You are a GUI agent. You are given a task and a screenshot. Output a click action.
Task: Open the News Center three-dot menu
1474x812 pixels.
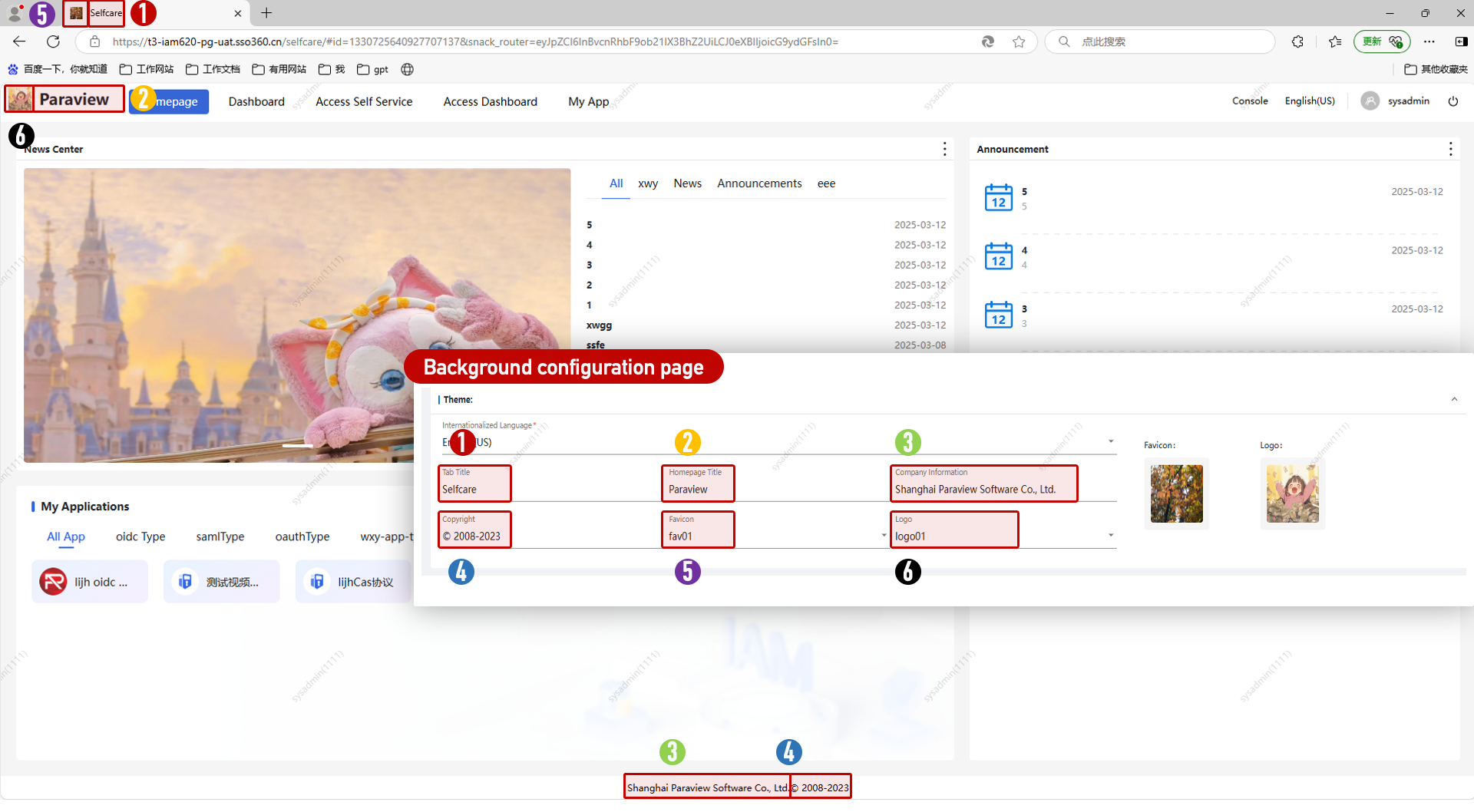click(944, 149)
